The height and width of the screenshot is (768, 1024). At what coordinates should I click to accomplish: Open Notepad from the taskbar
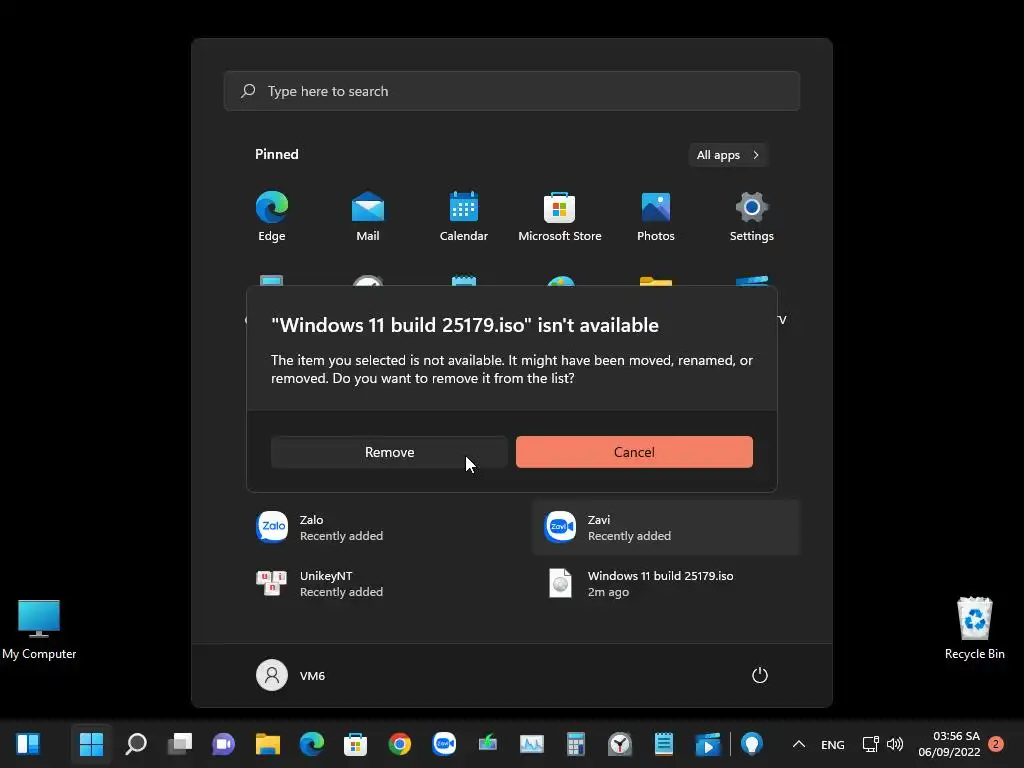tap(664, 744)
